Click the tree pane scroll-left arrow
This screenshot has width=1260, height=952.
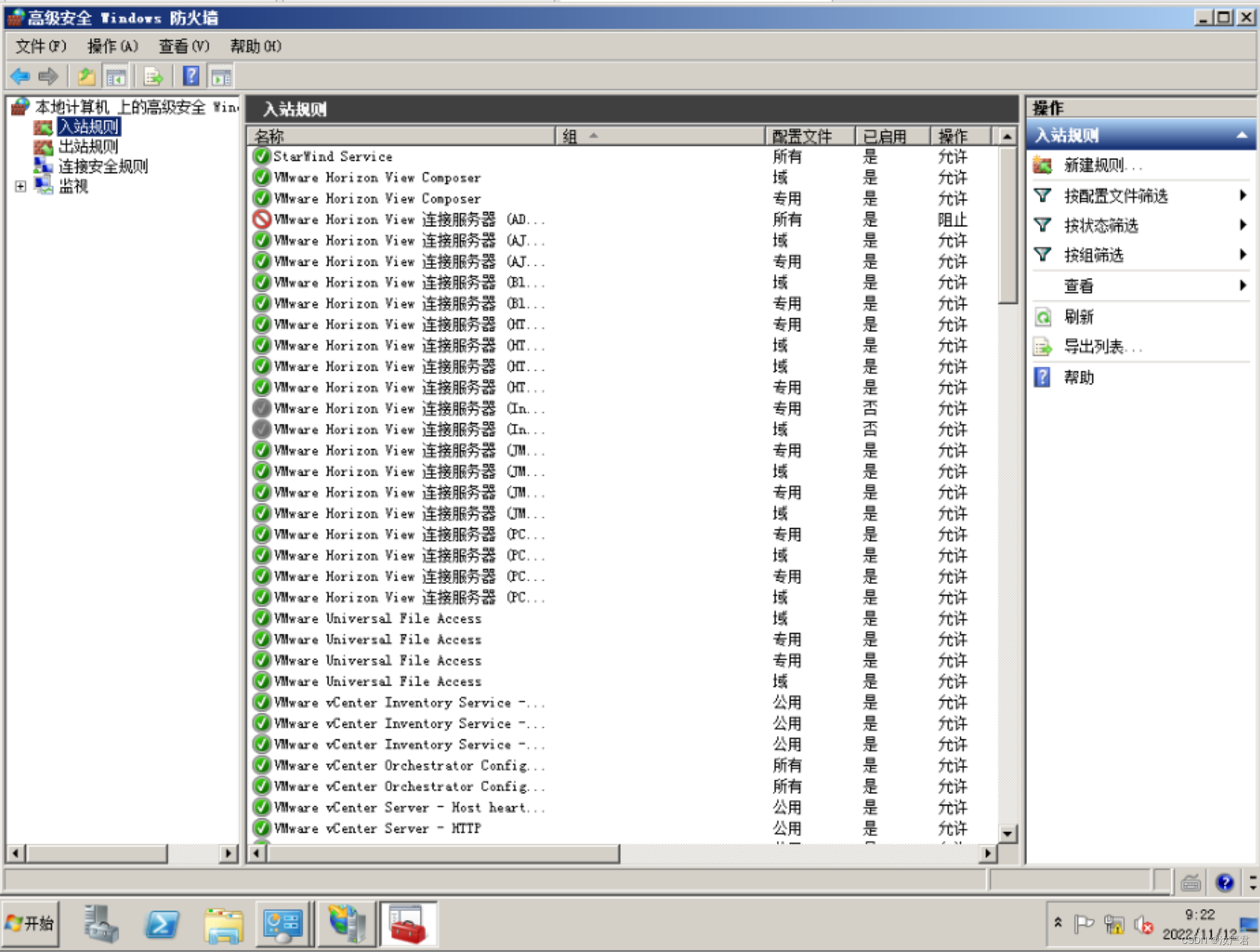pos(16,853)
